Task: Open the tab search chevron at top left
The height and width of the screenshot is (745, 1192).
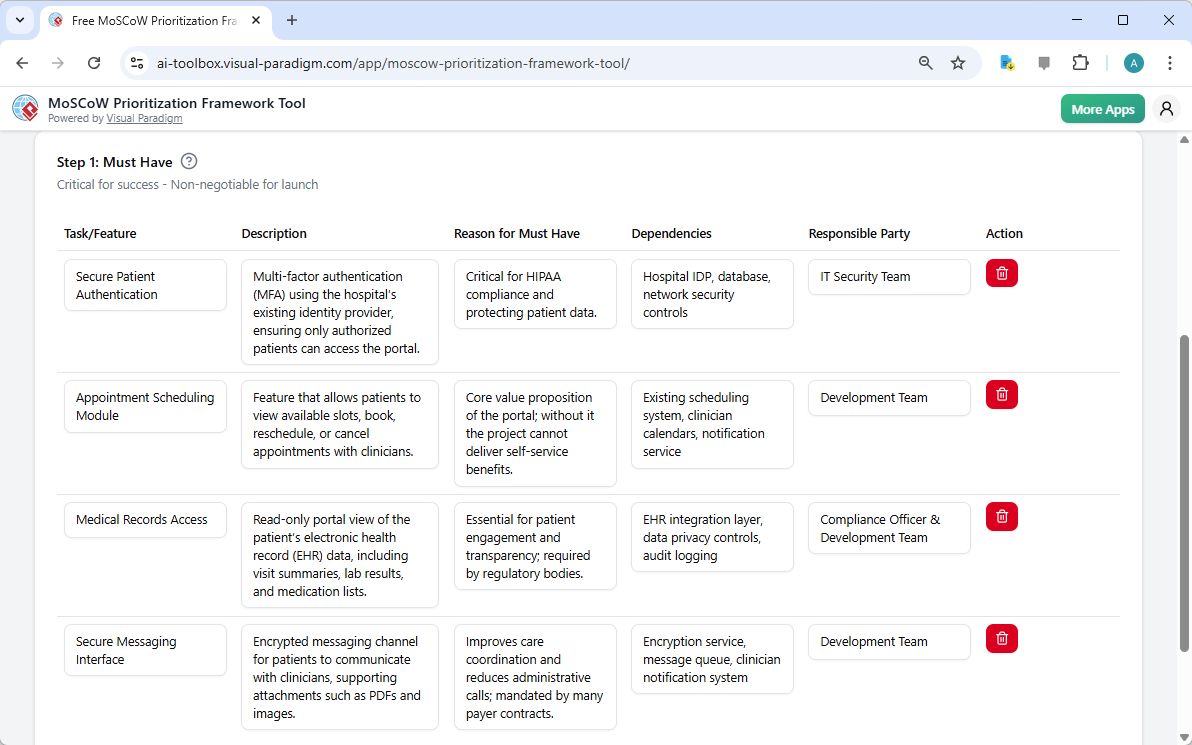Action: tap(20, 20)
